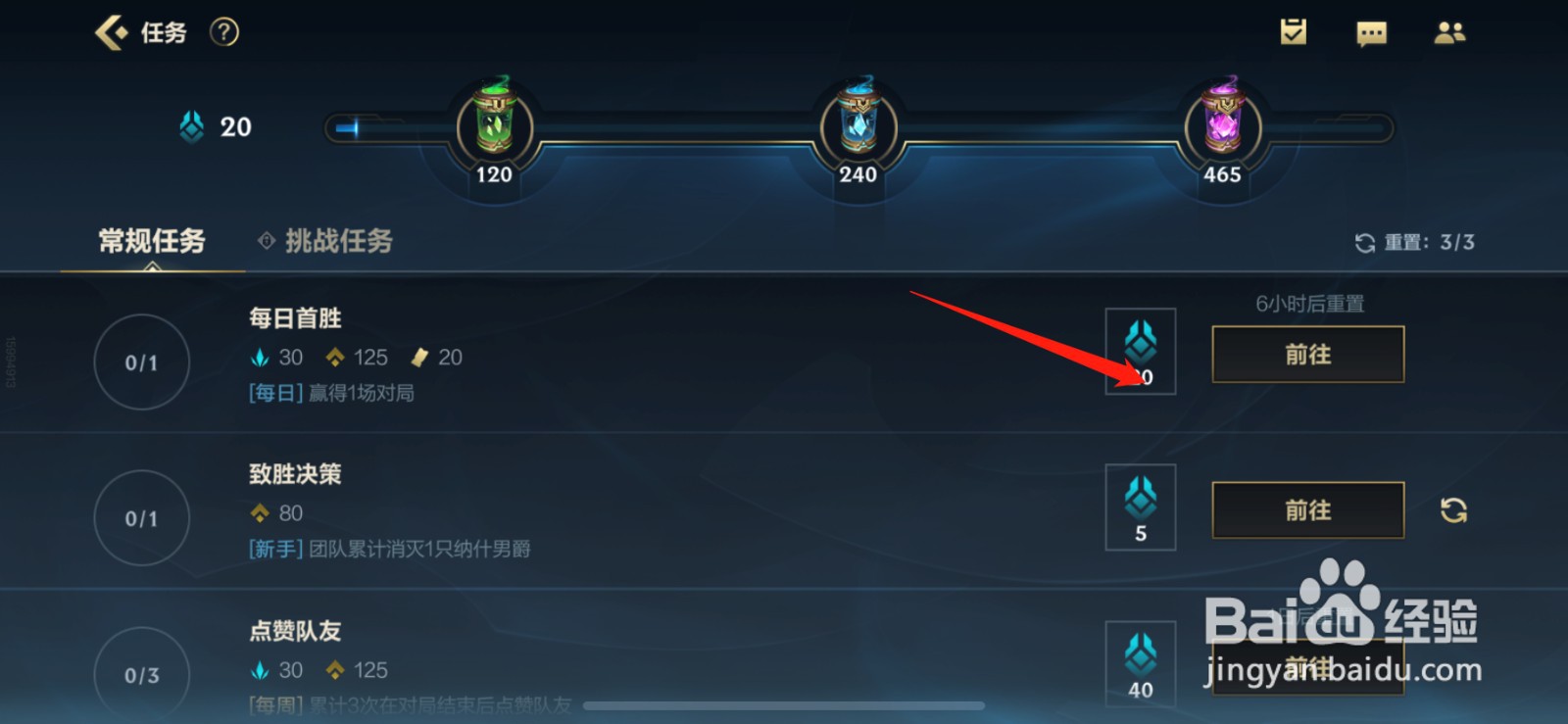Select the 每日首胜 0/1 progress circle

tap(142, 362)
